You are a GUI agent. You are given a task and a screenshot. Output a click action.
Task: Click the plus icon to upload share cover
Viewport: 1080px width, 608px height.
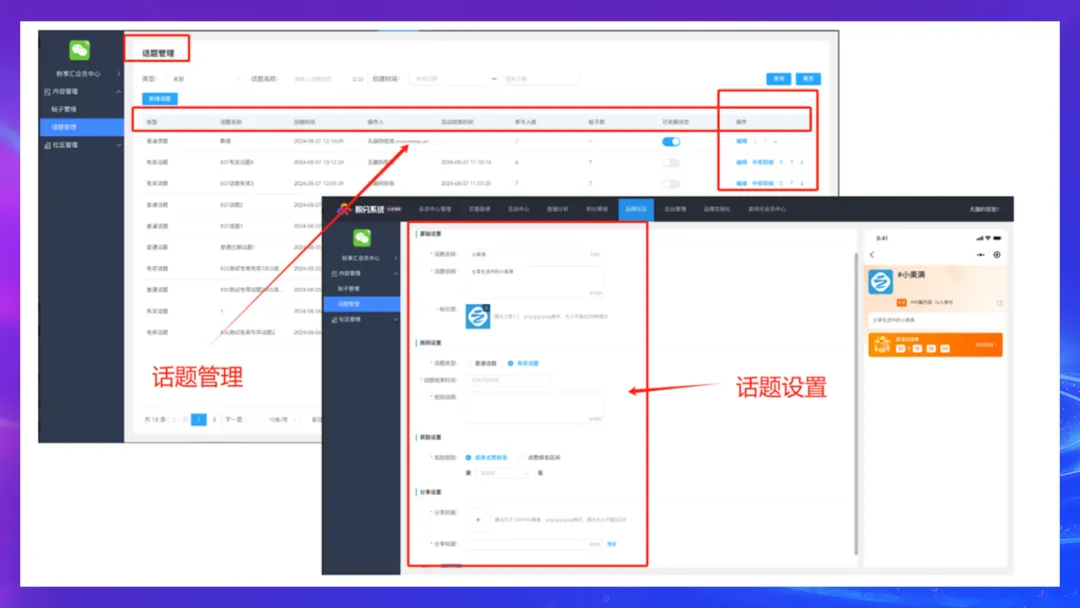[477, 520]
